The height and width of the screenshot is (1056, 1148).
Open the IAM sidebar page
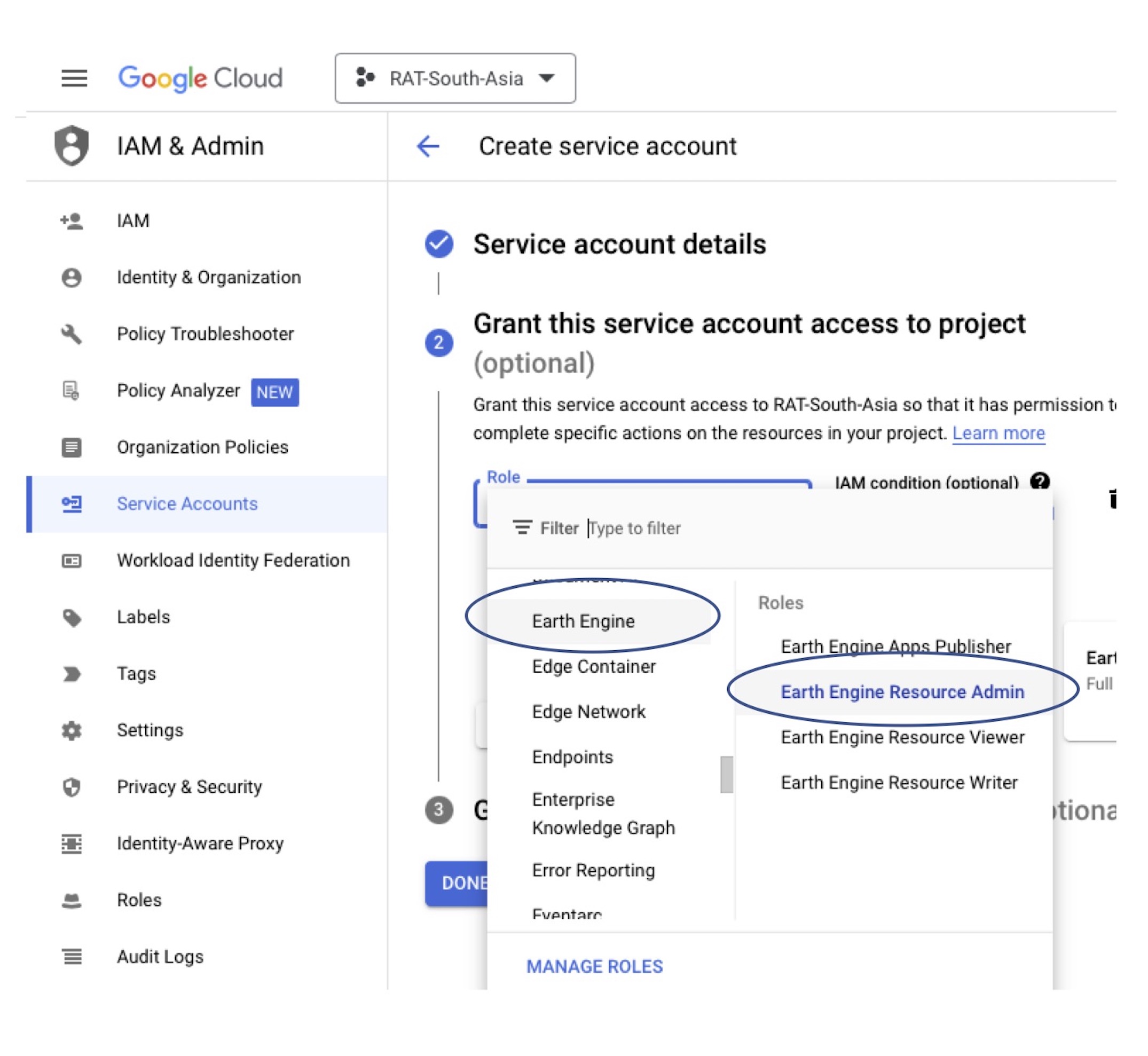coord(133,220)
